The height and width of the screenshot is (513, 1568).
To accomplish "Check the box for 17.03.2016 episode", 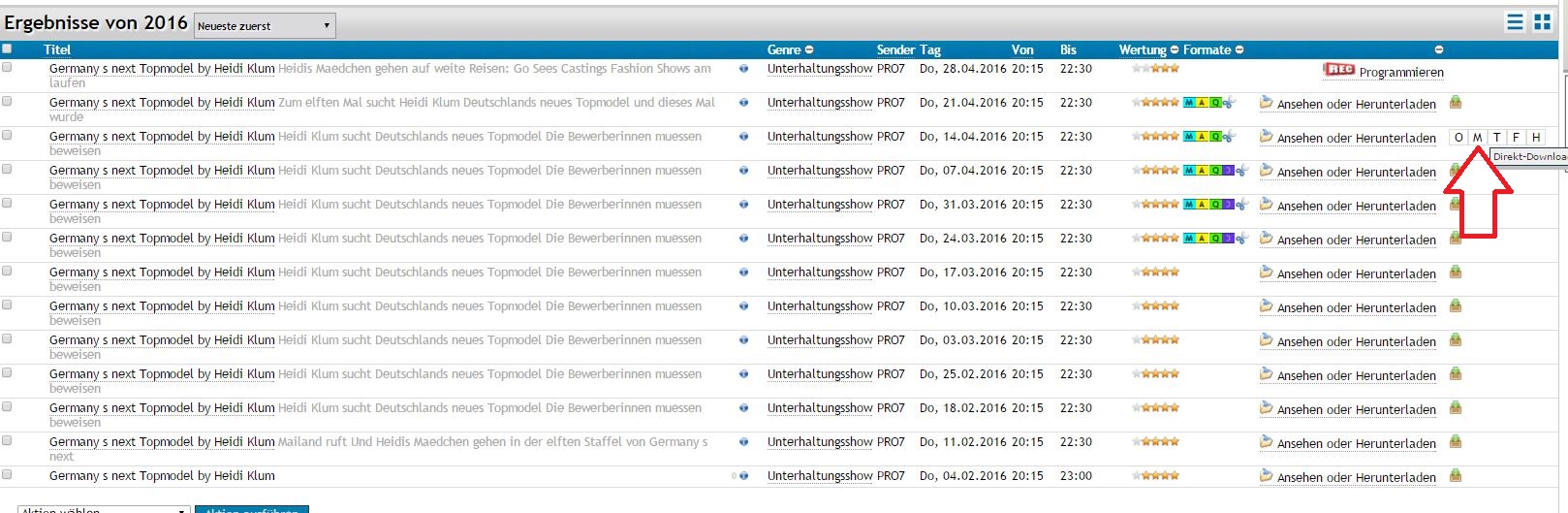I will [7, 271].
